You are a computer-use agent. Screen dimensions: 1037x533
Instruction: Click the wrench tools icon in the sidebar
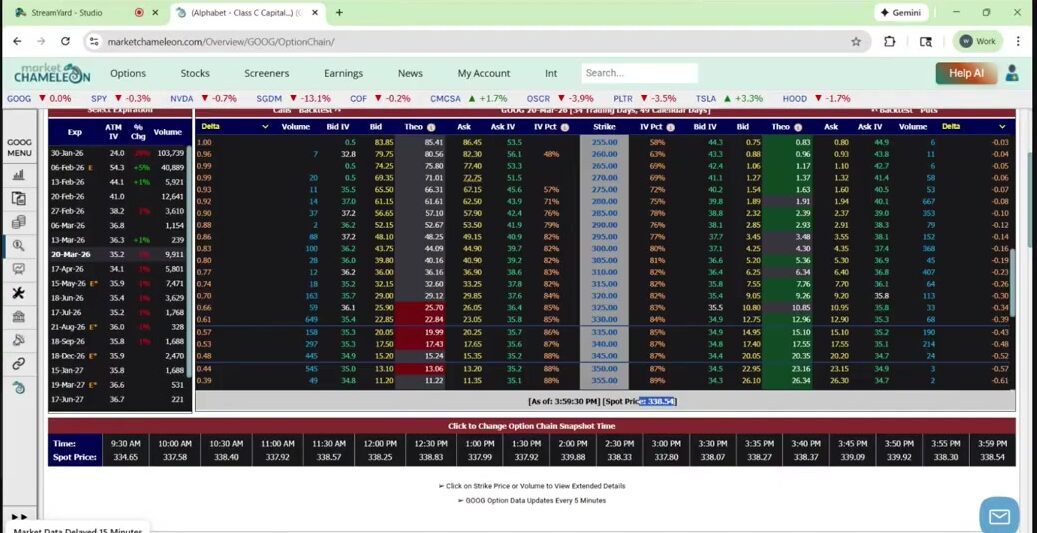pos(19,293)
